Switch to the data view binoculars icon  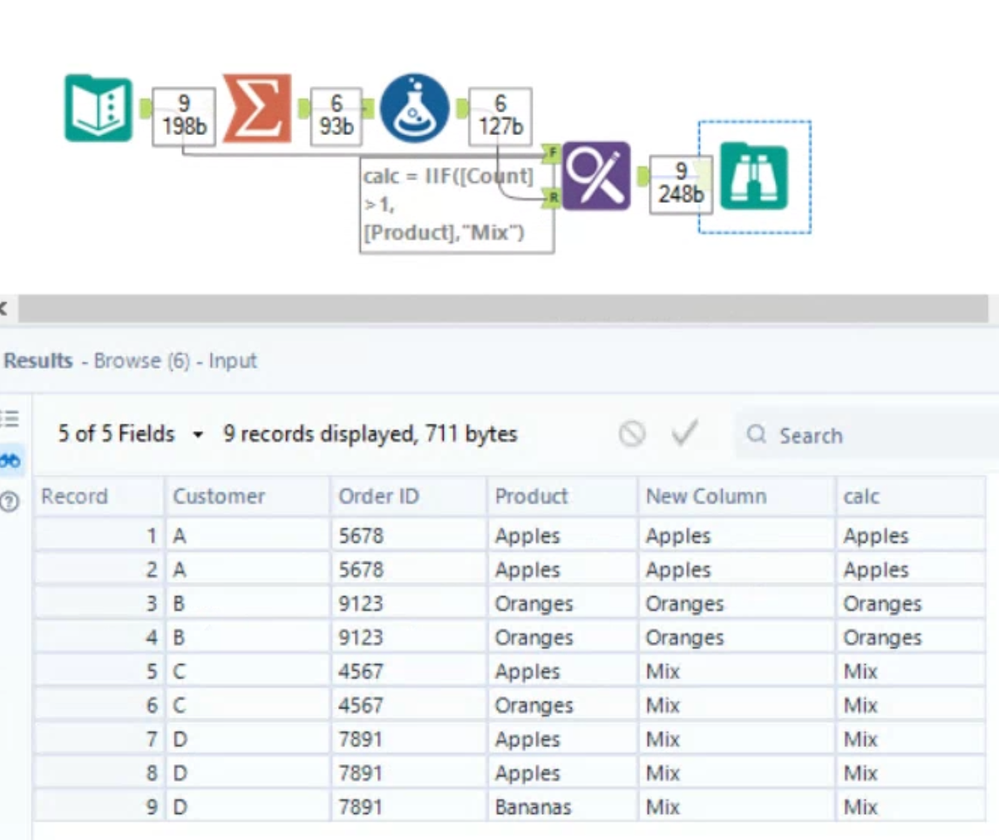[10, 460]
